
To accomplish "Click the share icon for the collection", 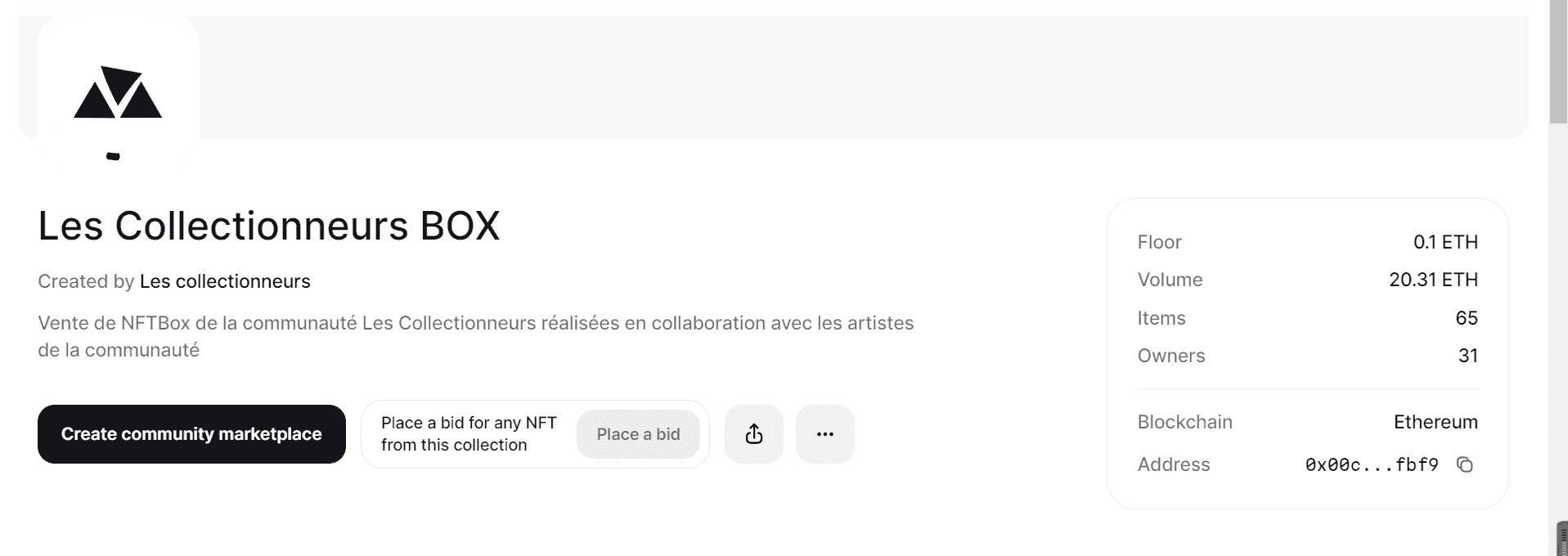I will [753, 433].
